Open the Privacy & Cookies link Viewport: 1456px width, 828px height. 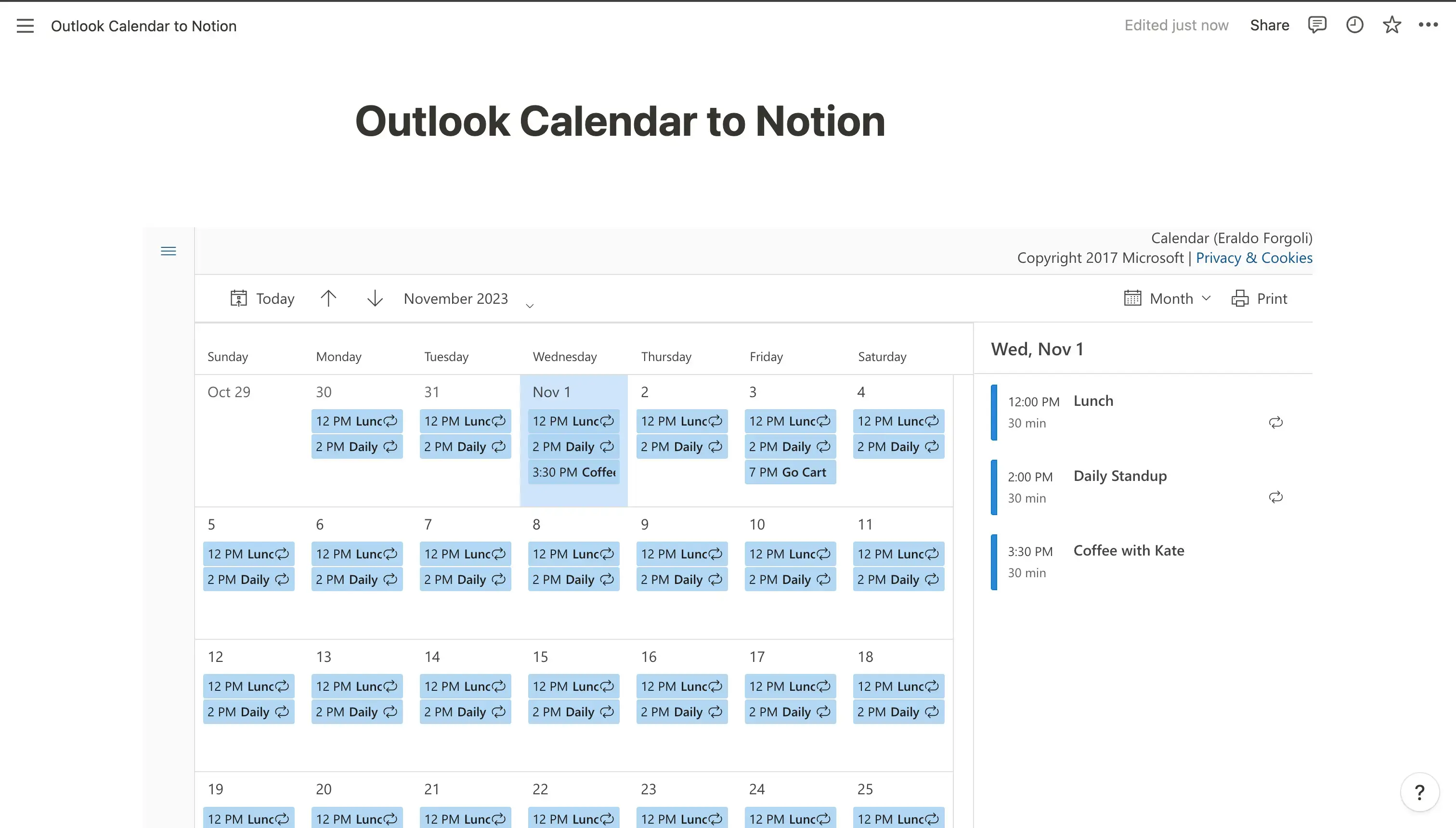click(1254, 258)
